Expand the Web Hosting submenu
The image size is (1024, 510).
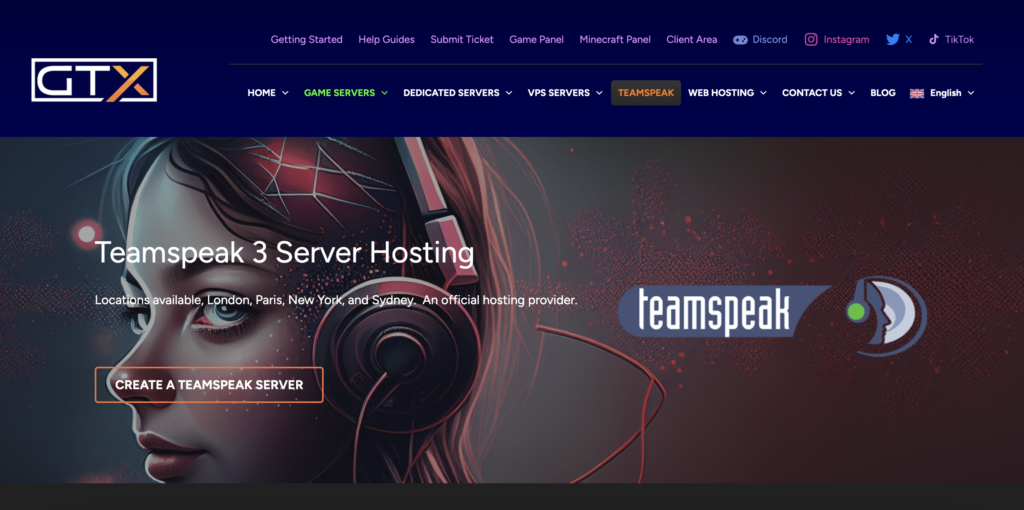coord(727,93)
